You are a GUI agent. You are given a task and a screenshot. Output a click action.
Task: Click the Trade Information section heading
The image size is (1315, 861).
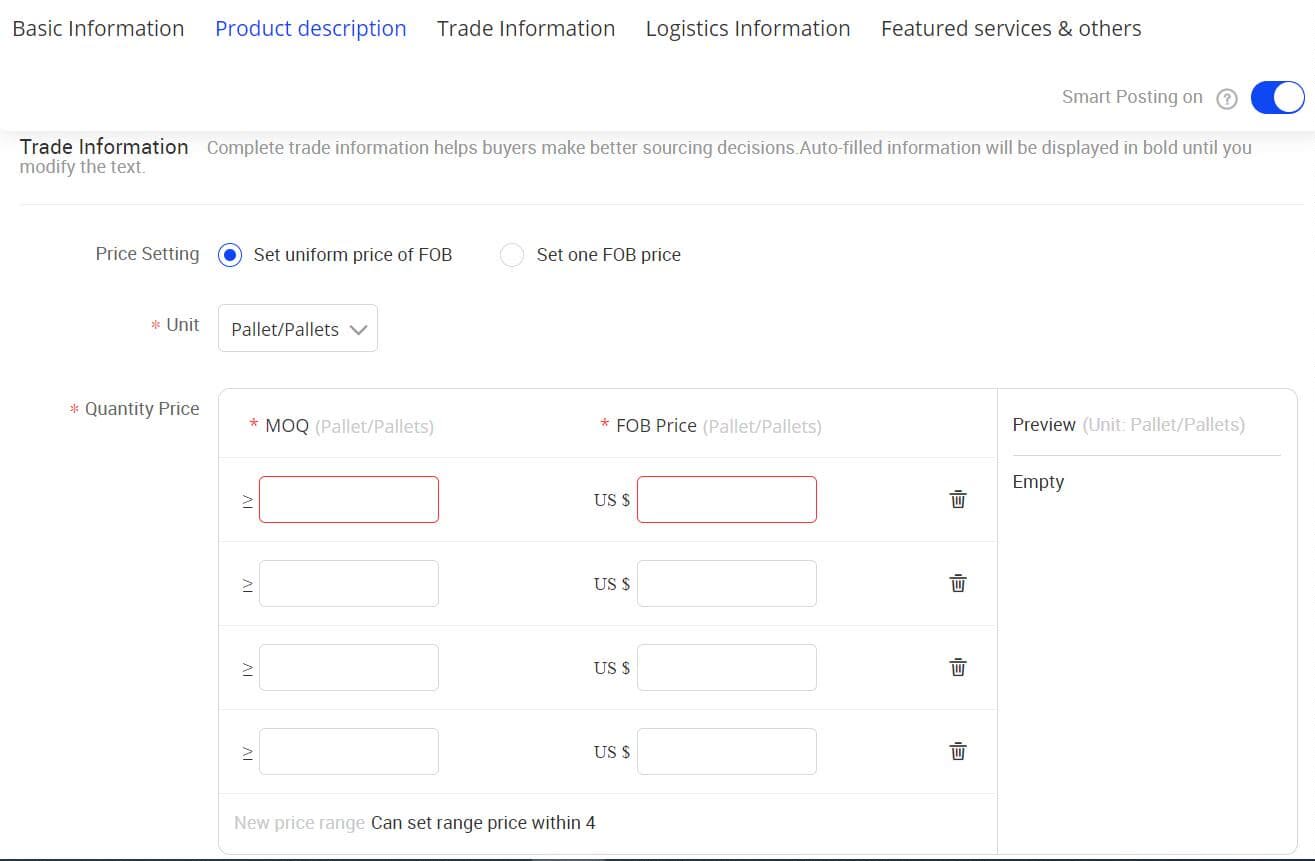click(104, 147)
